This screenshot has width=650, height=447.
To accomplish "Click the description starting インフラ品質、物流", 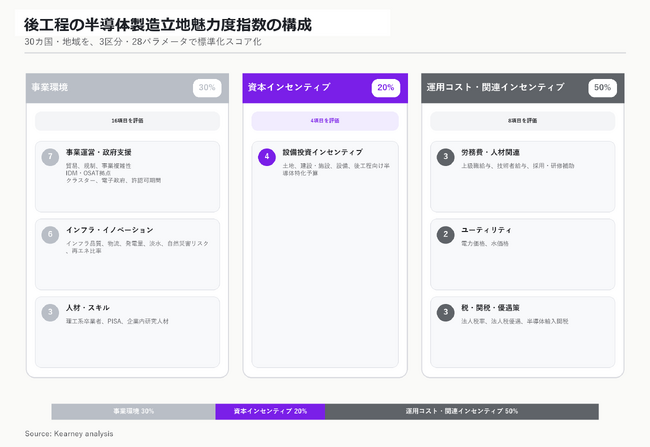I will [137, 247].
